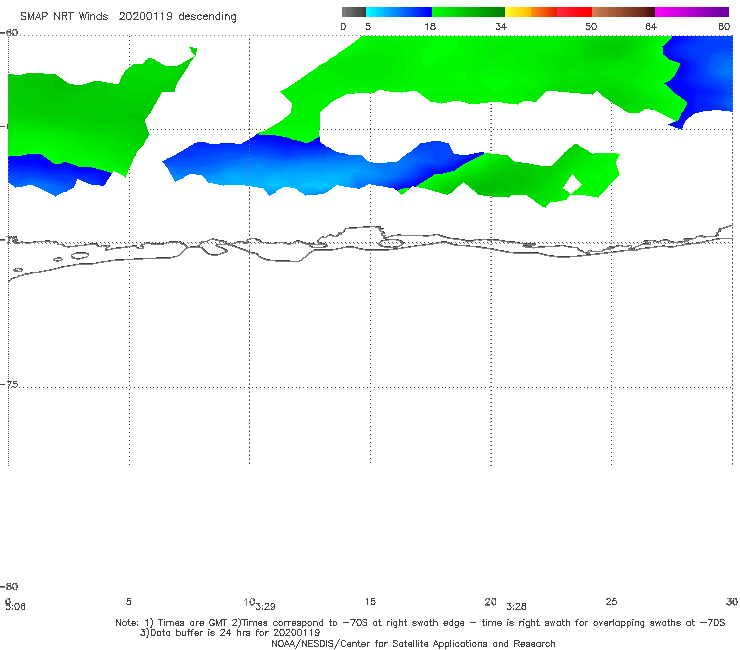Image resolution: width=740 pixels, height=650 pixels.
Task: Click color scale label '34'
Action: [501, 27]
